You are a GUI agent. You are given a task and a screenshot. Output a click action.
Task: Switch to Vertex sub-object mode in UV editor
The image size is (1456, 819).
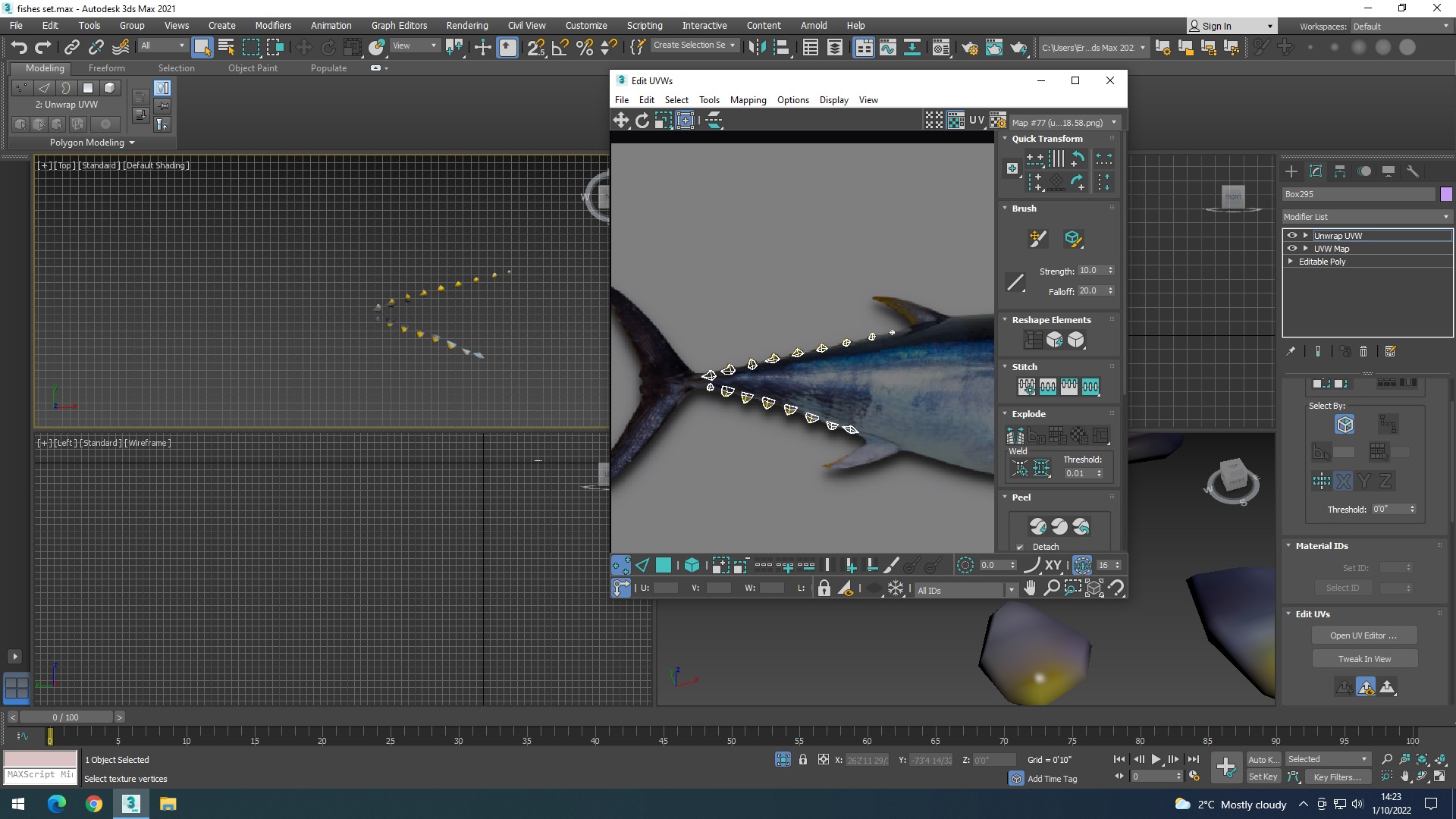click(x=621, y=565)
